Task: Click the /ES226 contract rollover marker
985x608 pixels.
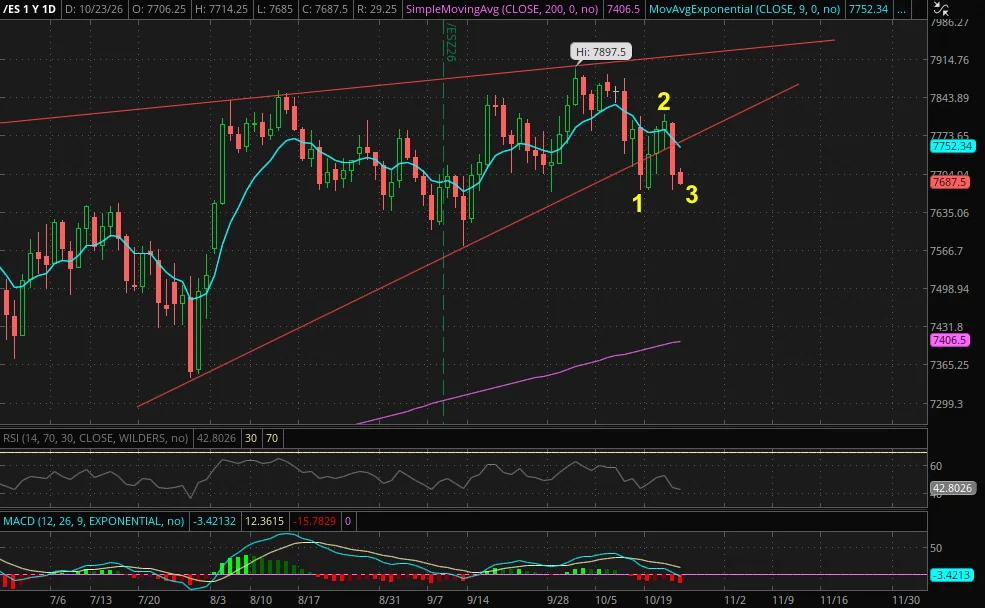Action: coord(450,41)
